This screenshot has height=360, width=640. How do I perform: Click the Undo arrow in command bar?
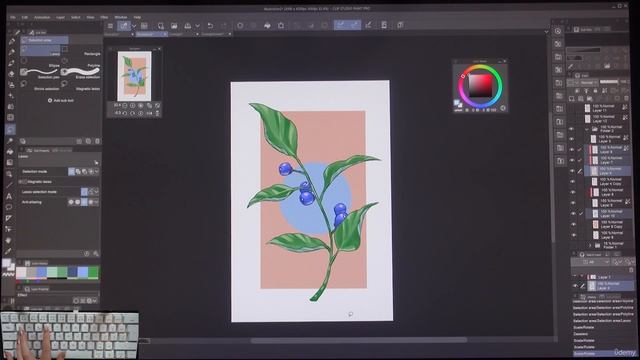(x=210, y=25)
